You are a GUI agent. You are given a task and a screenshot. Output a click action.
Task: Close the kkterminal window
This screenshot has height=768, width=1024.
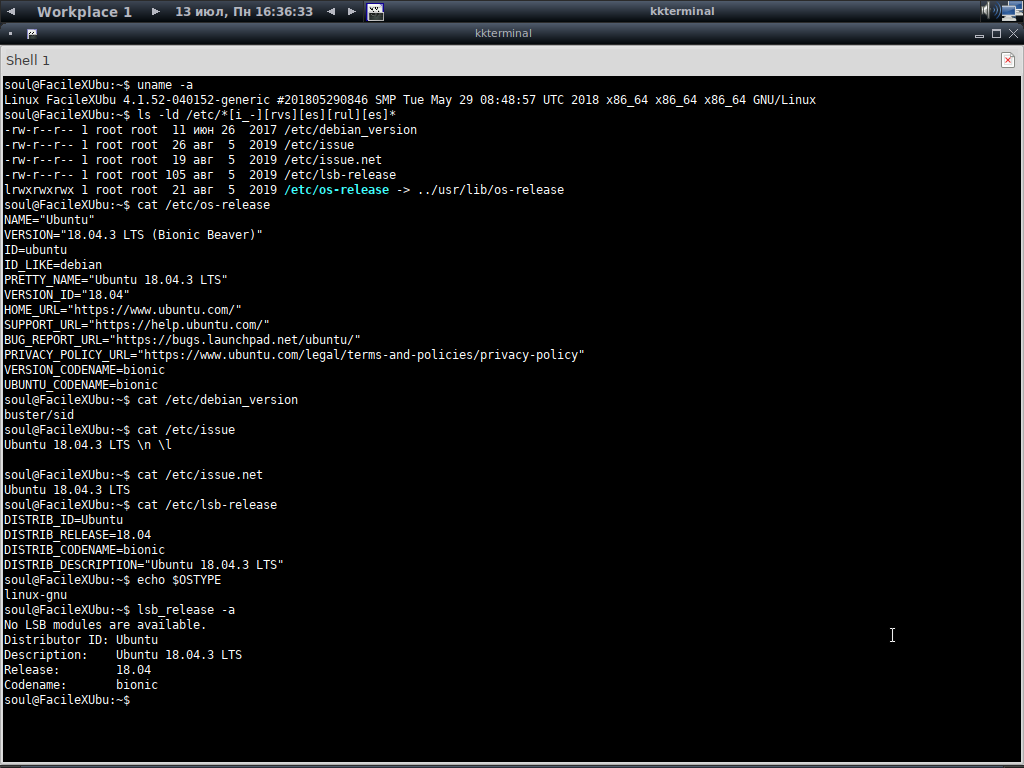pos(1014,33)
